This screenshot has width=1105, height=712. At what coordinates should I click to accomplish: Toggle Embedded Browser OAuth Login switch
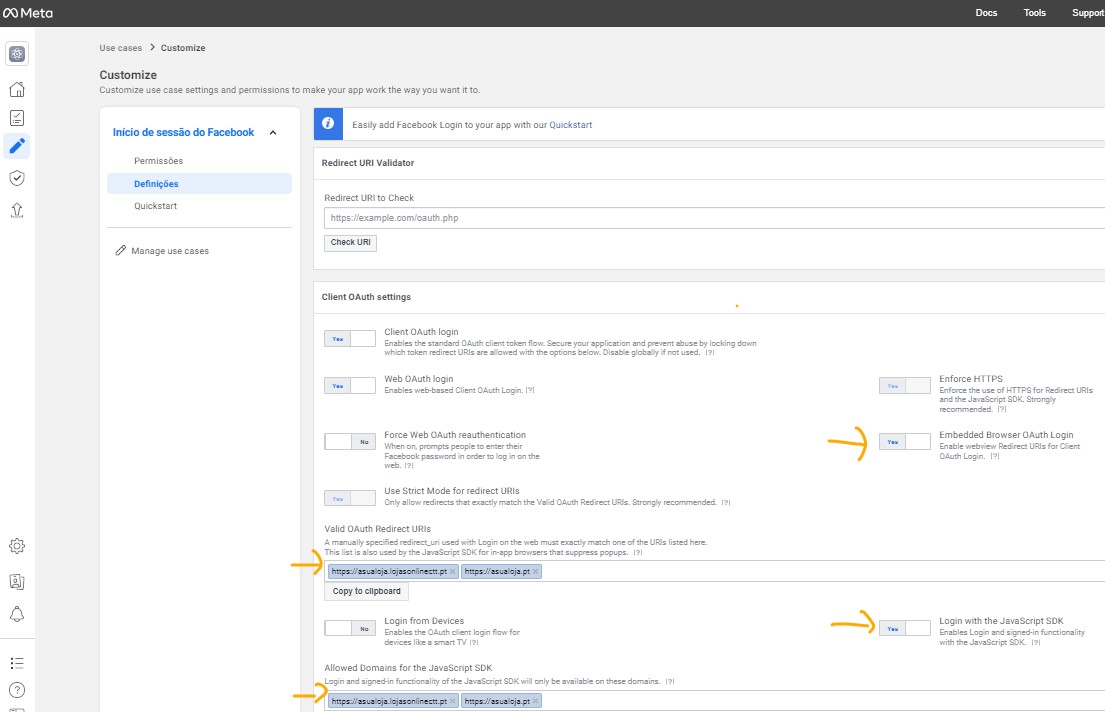[x=904, y=441]
